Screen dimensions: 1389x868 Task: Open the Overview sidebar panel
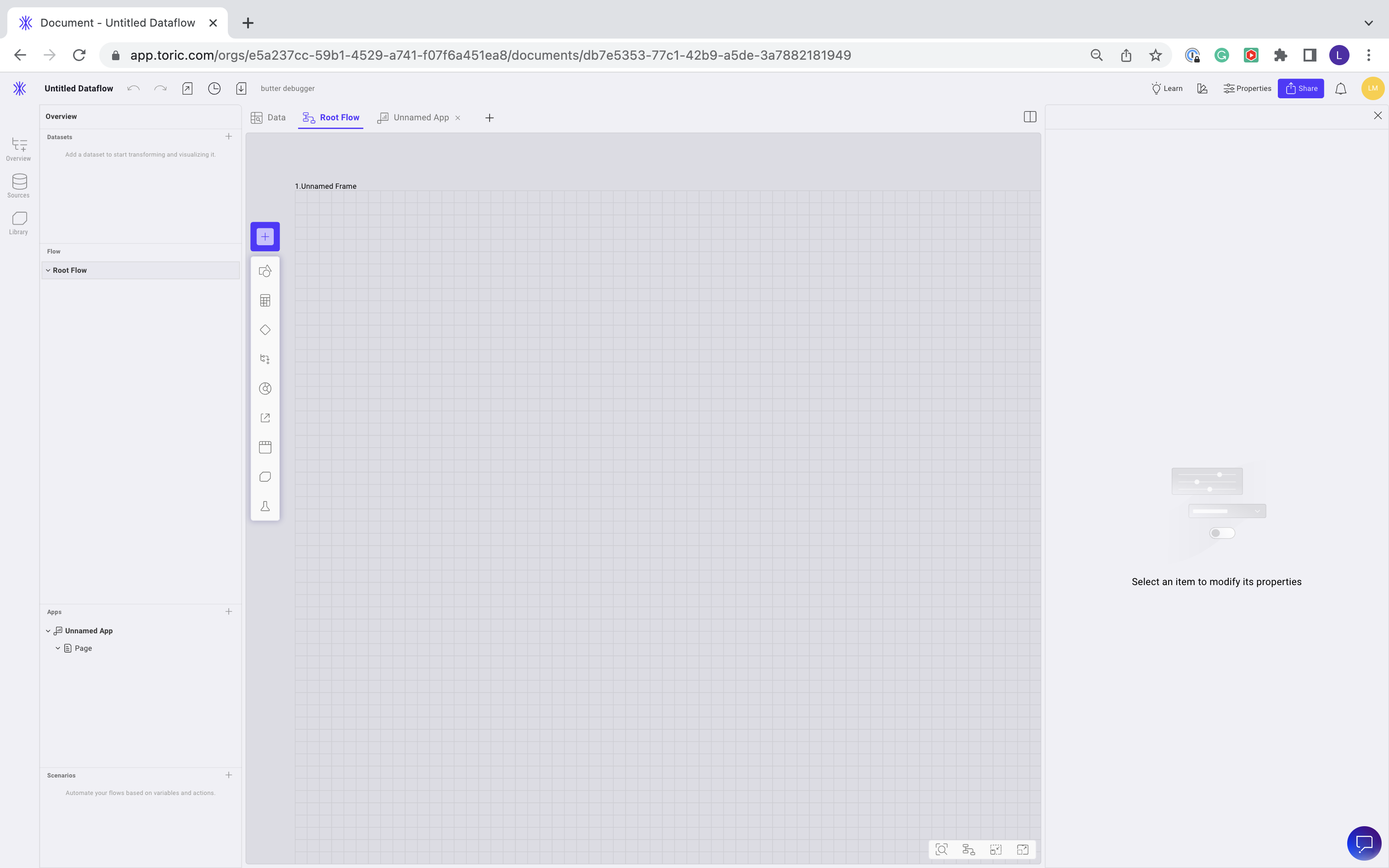18,149
